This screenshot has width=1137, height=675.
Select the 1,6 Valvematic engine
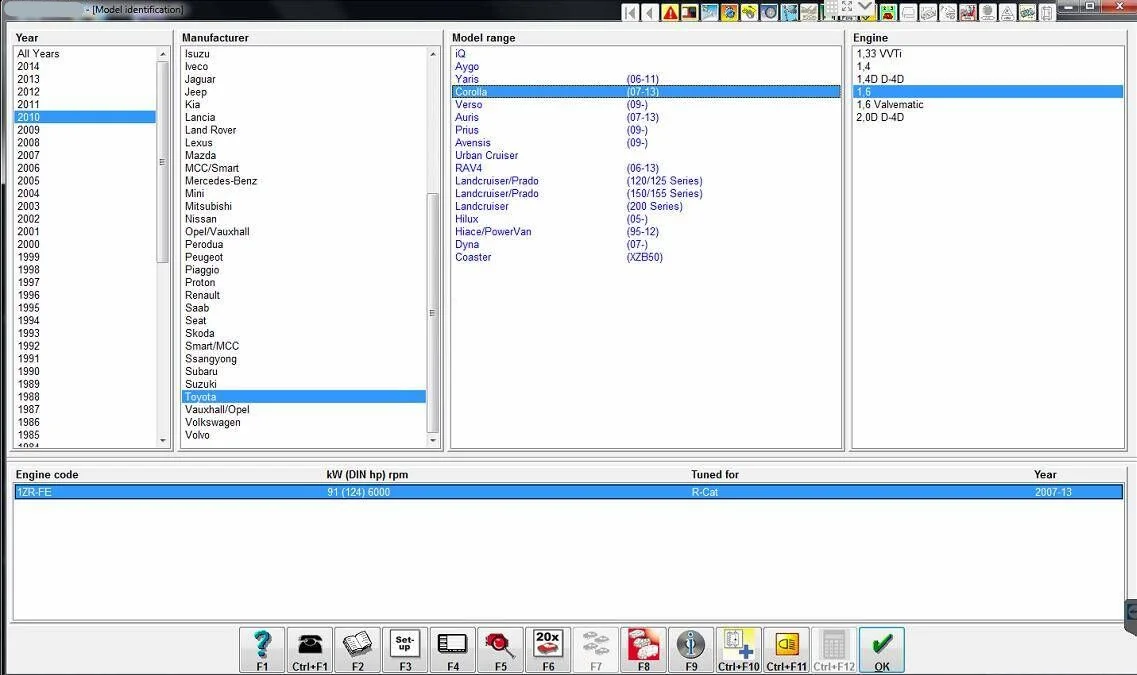(890, 105)
